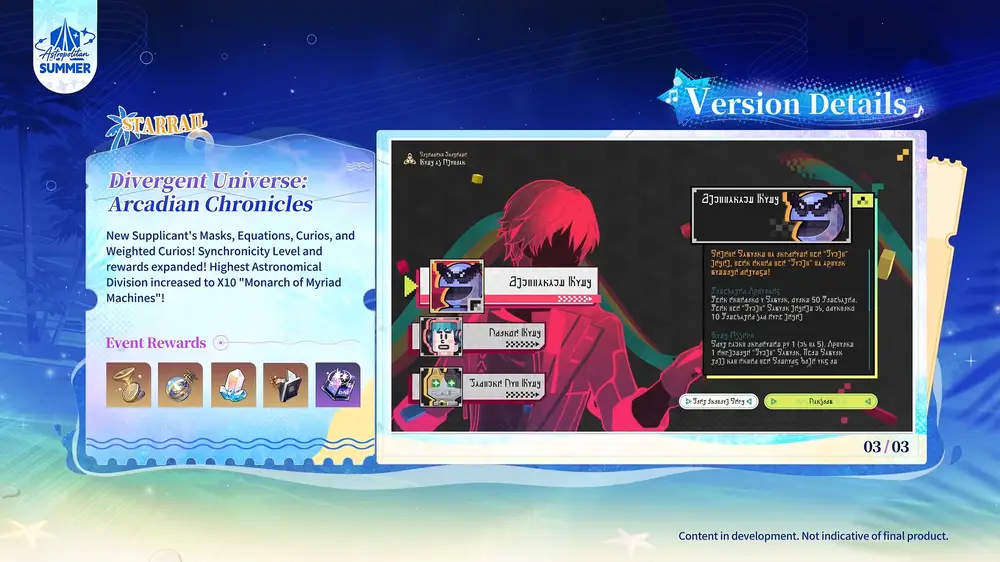Click the 'Content in development' disclaimer text

click(813, 536)
